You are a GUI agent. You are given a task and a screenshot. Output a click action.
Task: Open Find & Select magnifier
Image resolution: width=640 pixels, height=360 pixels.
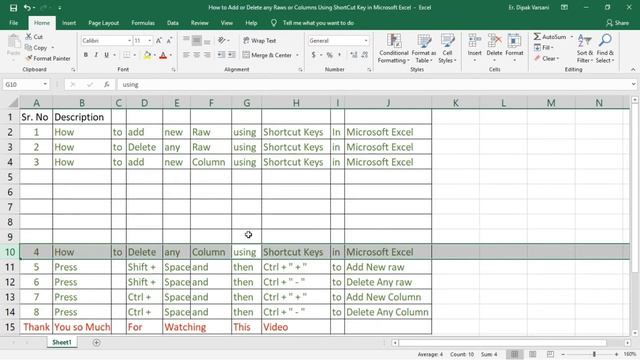(605, 49)
